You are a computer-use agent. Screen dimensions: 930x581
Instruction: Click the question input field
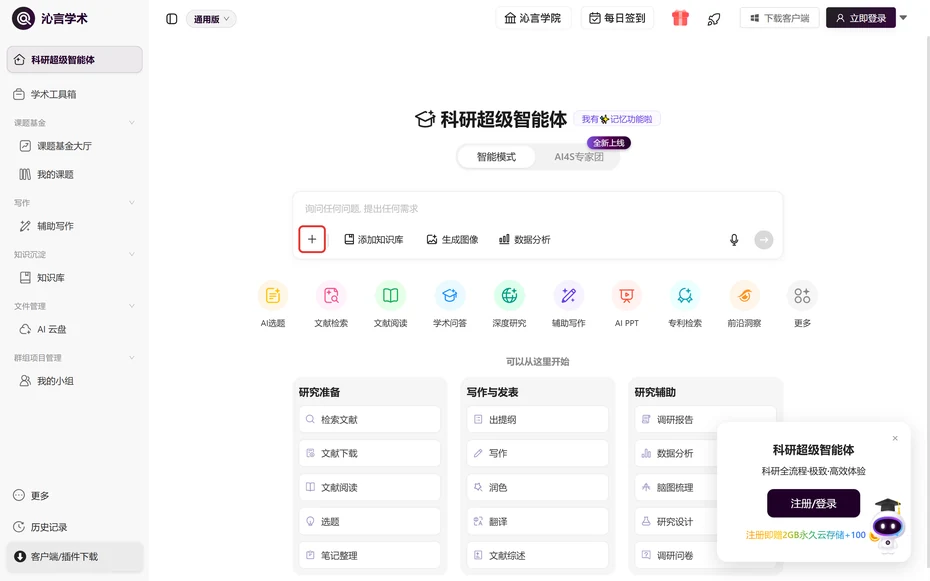pyautogui.click(x=537, y=209)
